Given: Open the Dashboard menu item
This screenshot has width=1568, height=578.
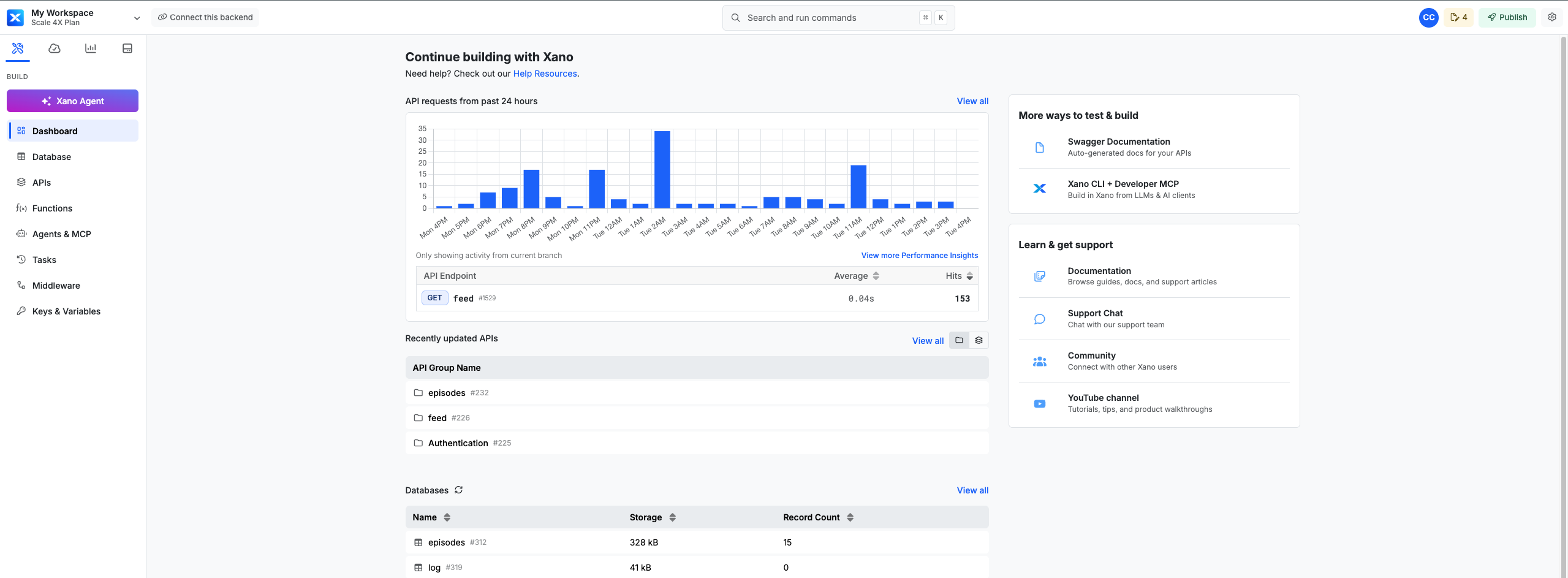Looking at the screenshot, I should tap(73, 131).
